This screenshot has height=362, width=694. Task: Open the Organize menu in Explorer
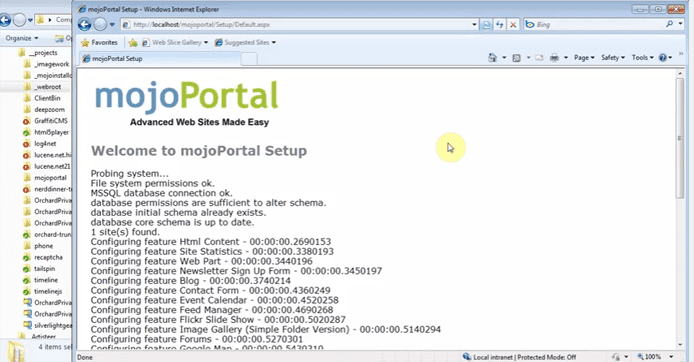[x=22, y=38]
